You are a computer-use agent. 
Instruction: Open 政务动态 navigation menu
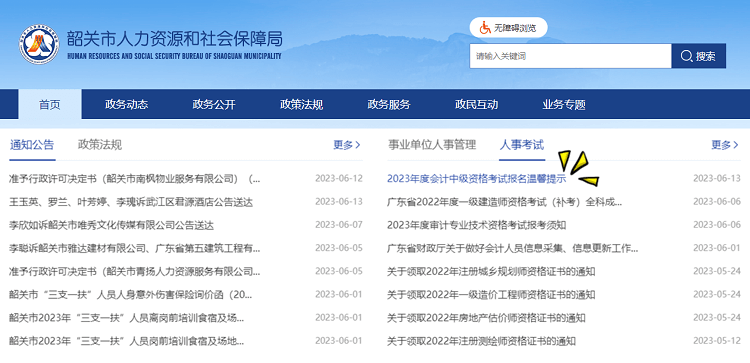126,104
